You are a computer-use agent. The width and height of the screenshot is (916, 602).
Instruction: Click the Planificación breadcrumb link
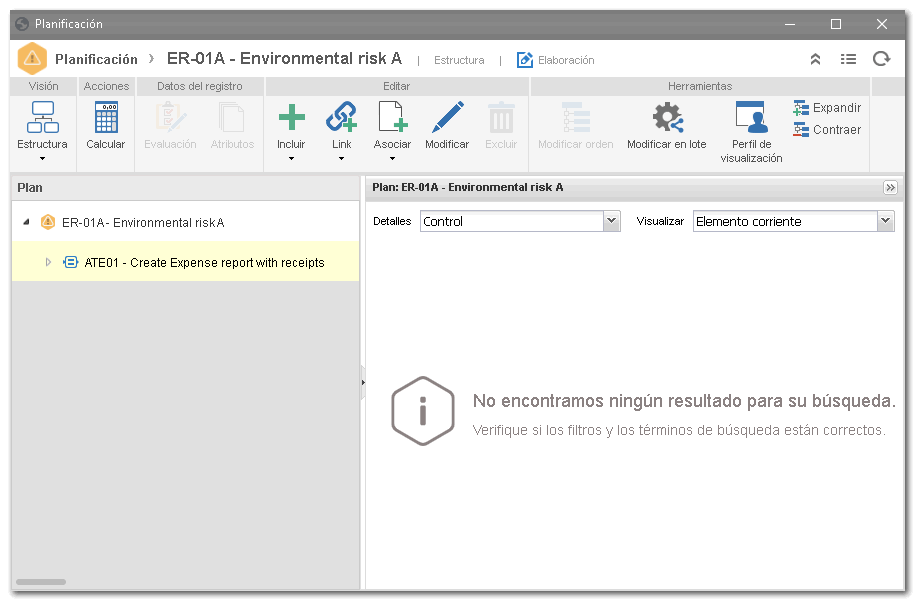[x=96, y=60]
